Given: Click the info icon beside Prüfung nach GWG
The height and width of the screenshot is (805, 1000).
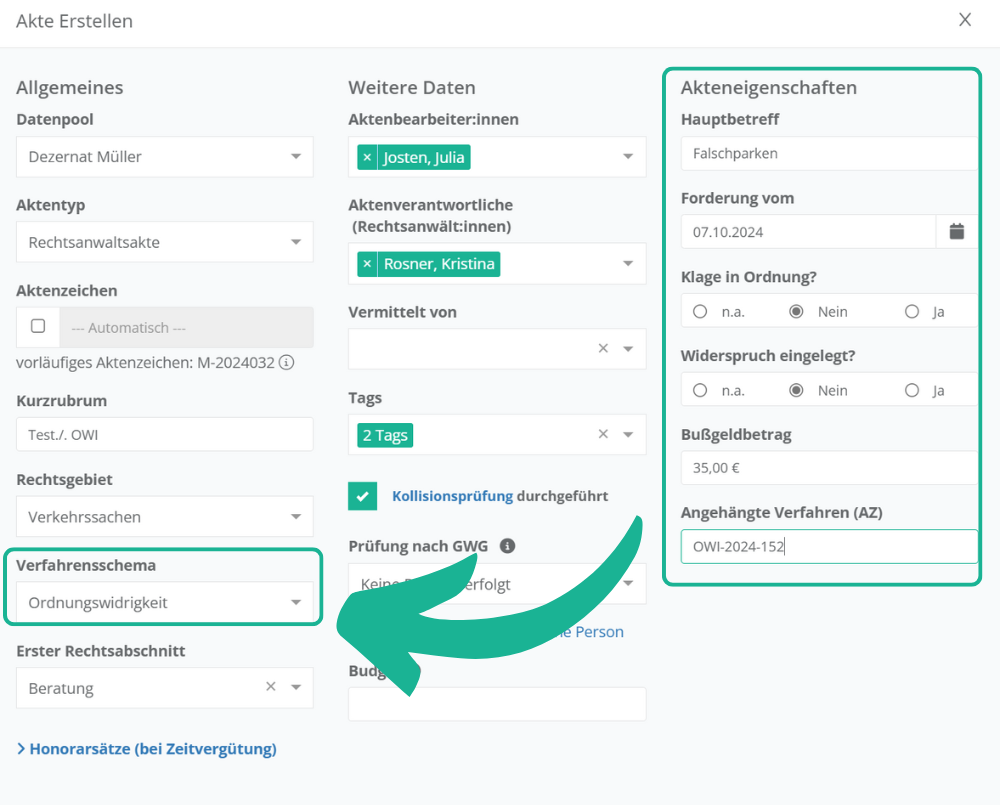Looking at the screenshot, I should 507,546.
